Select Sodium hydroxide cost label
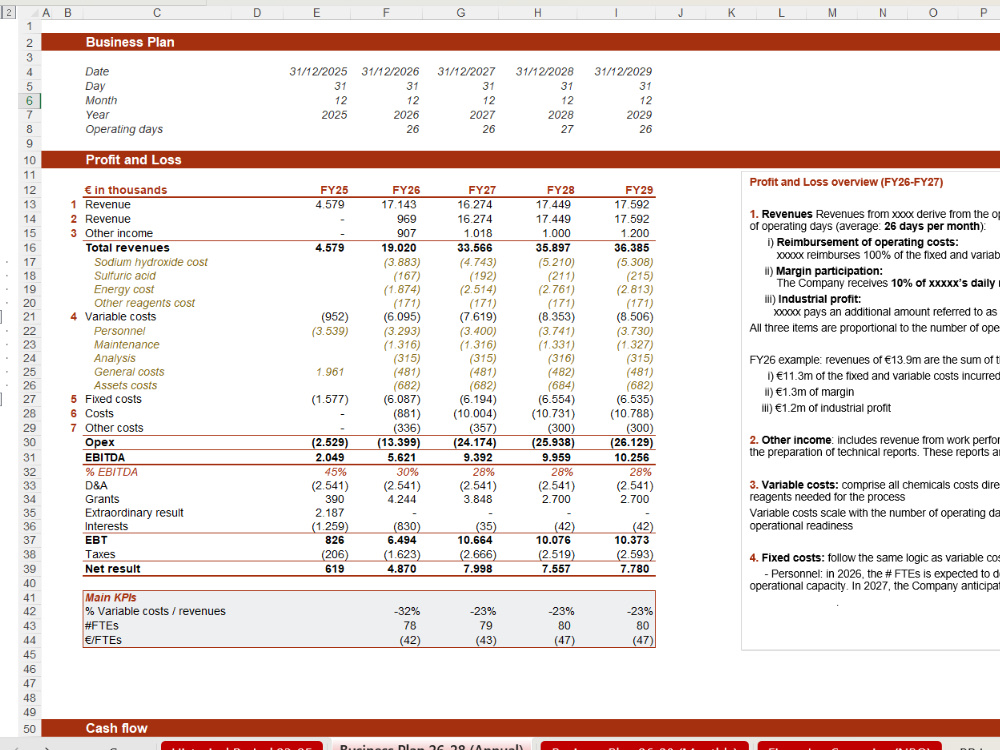 pos(151,262)
